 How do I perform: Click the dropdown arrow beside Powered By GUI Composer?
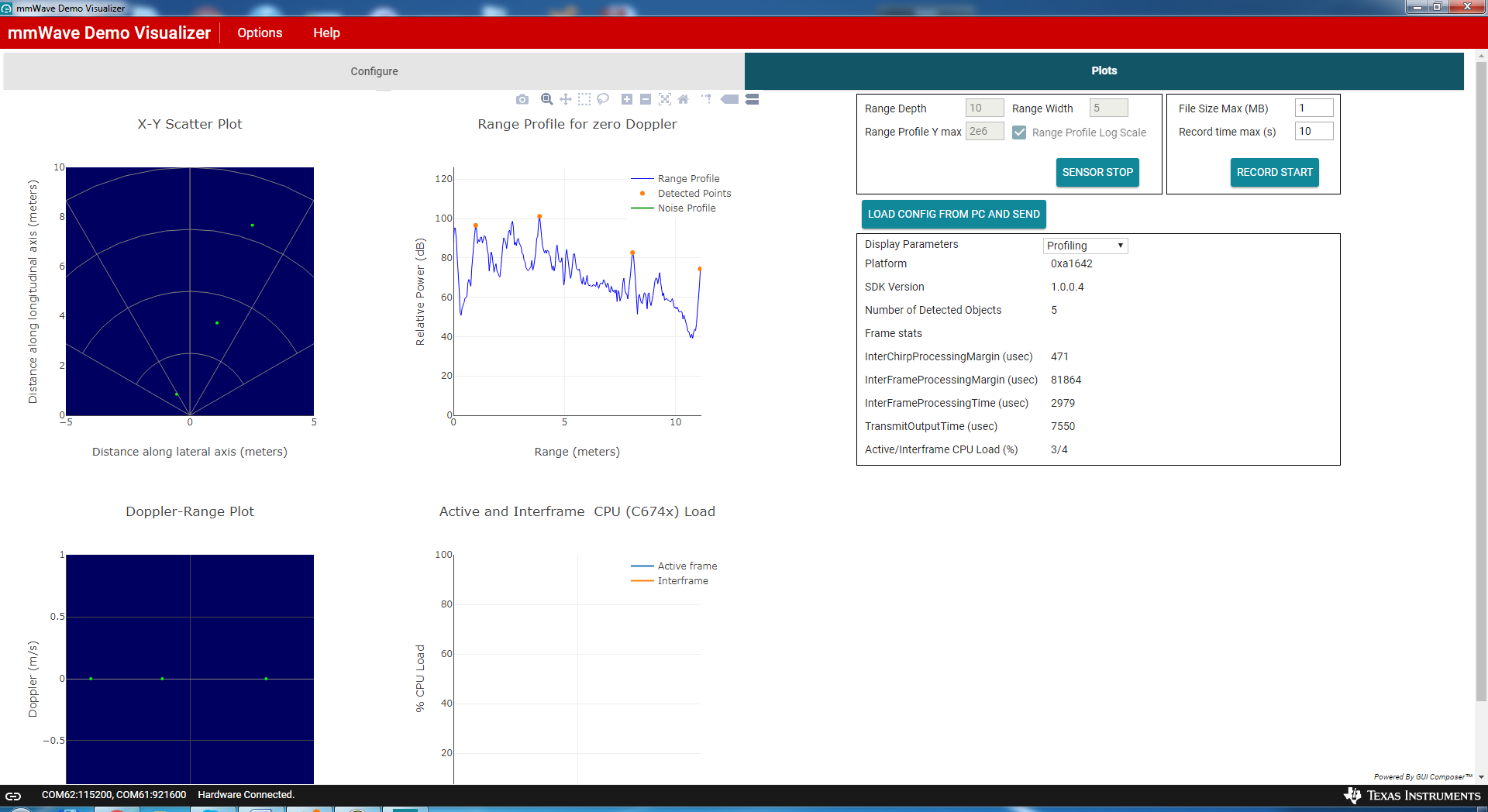tap(1481, 777)
